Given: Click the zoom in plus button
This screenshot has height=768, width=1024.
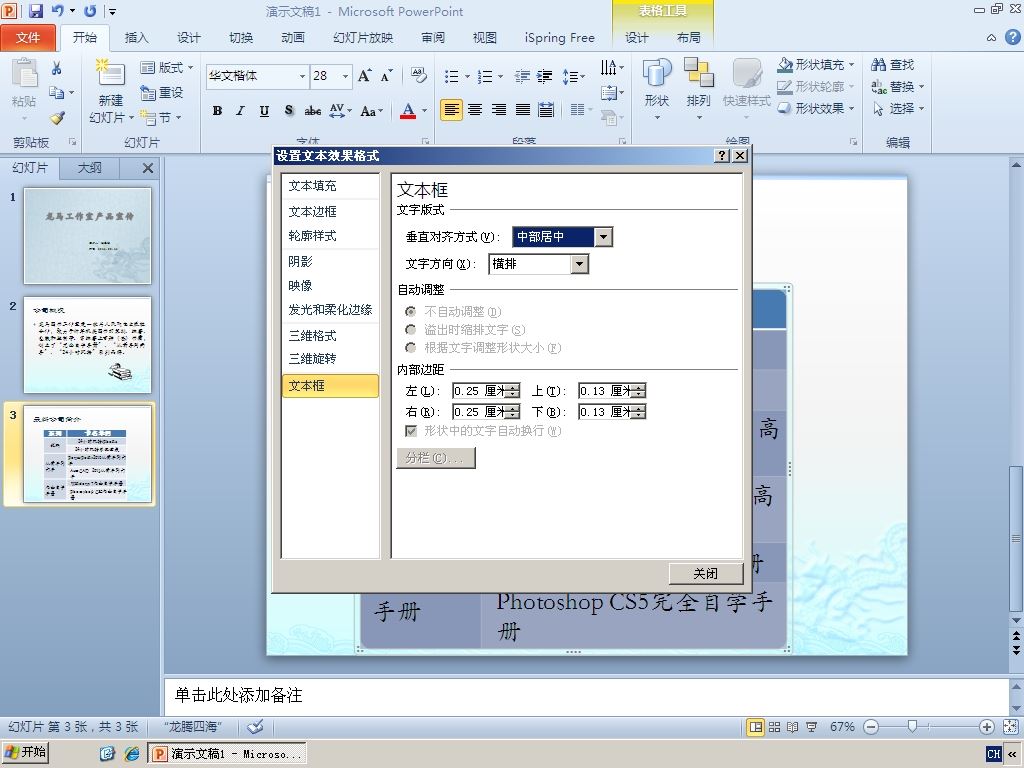Looking at the screenshot, I should 987,727.
